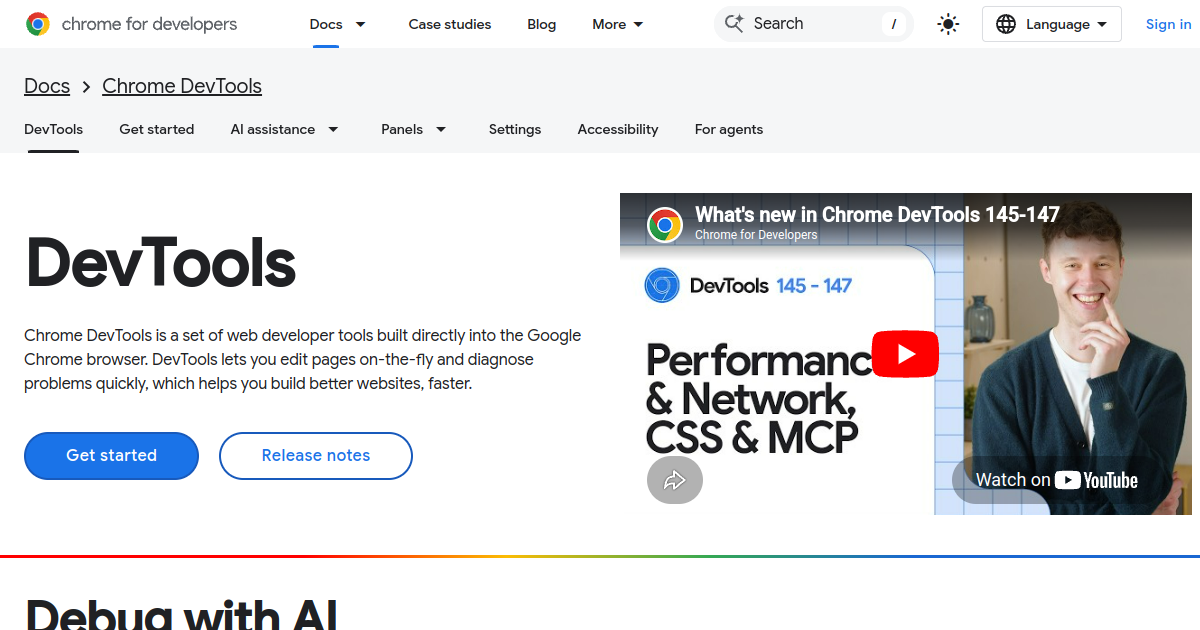Click the blue Get started button
Viewport: 1200px width, 630px height.
111,456
